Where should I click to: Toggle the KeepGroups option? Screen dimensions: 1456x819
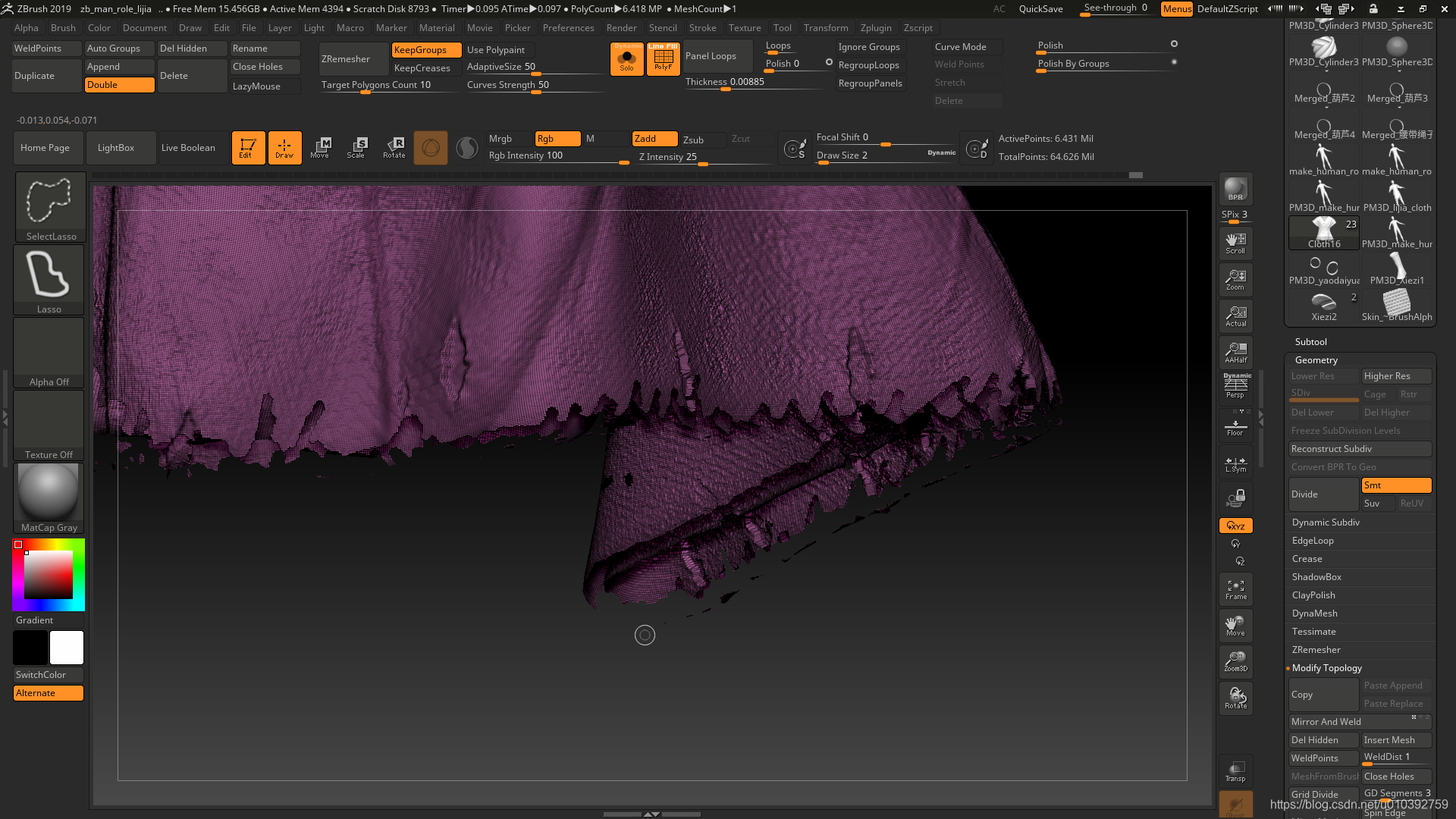click(426, 50)
